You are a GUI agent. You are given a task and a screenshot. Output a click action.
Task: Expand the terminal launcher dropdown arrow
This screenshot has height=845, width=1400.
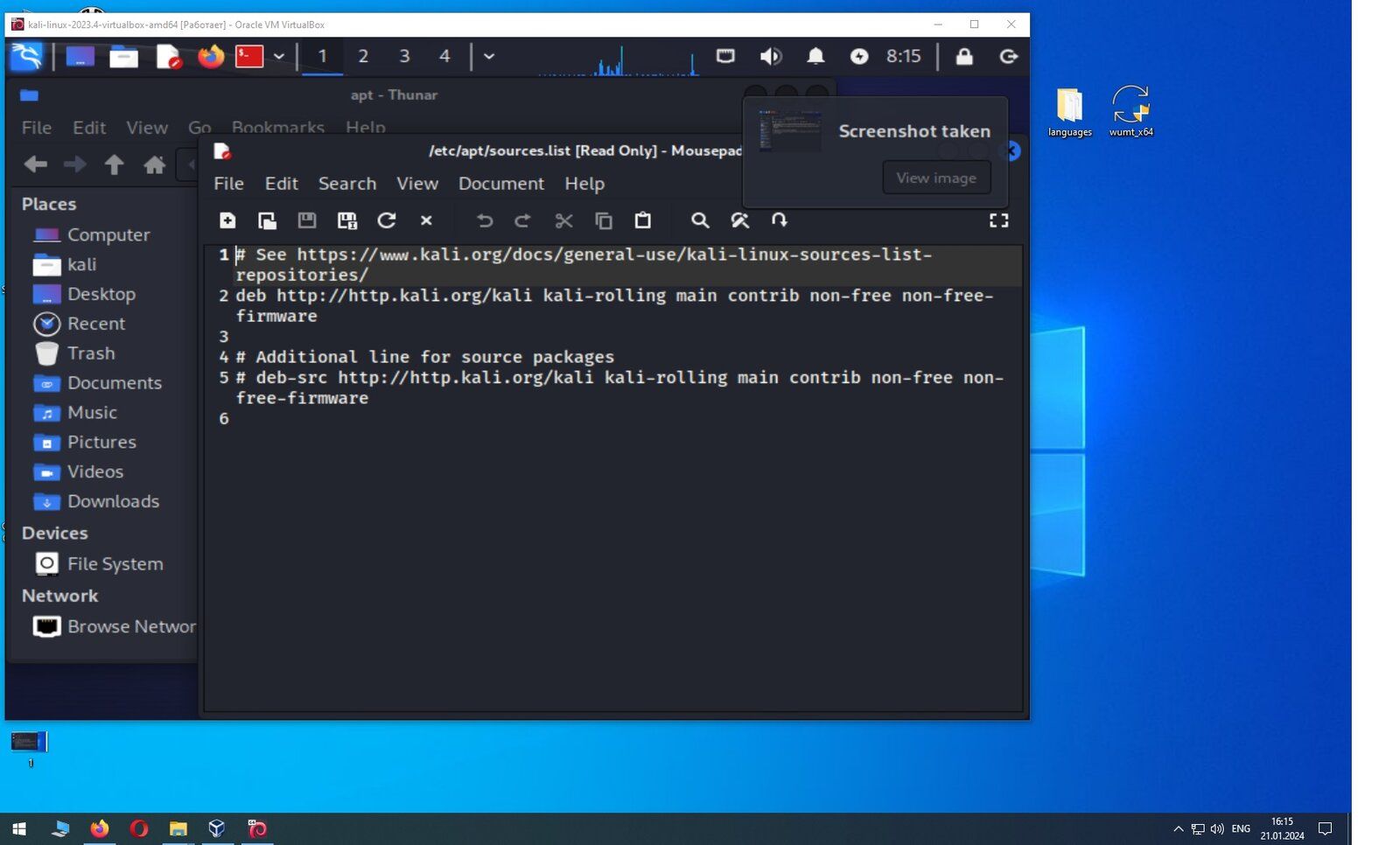click(x=279, y=57)
